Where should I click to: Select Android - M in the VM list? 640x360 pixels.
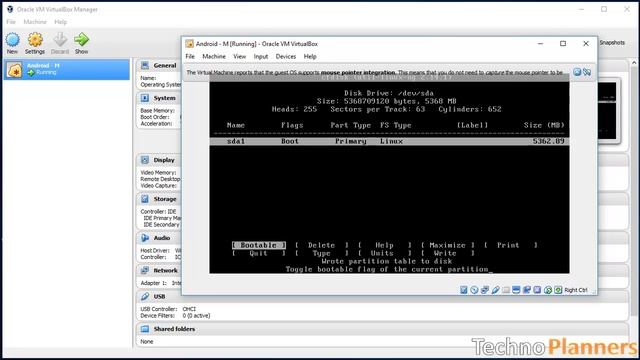pos(67,69)
